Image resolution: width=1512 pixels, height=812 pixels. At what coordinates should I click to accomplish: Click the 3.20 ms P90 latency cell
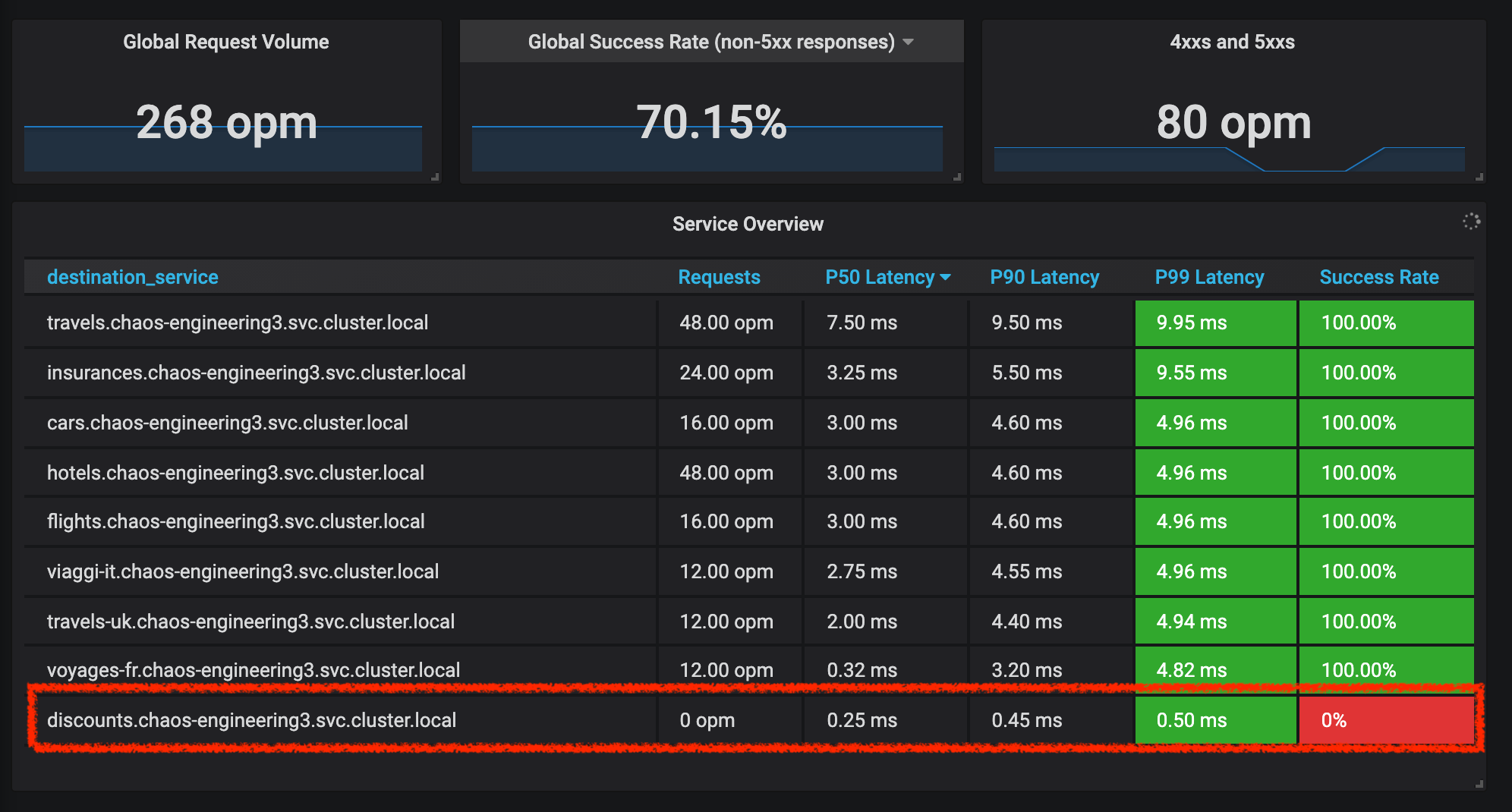[x=1051, y=670]
